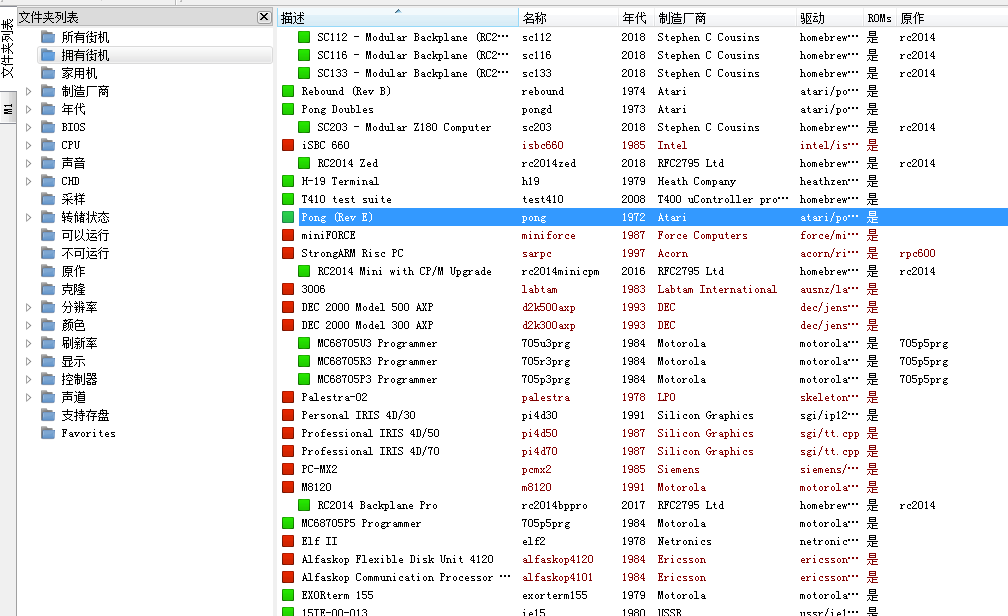The width and height of the screenshot is (1008, 616).
Task: Select the Alfaskop Flexible Disk Unit 4120 entry
Action: (x=397, y=559)
